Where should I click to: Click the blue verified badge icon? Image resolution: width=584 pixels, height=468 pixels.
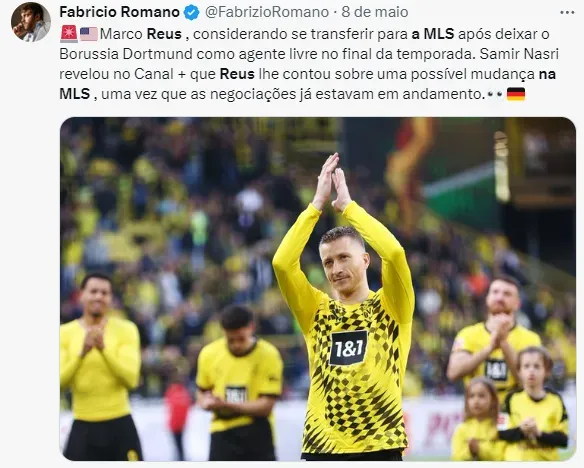click(x=192, y=13)
